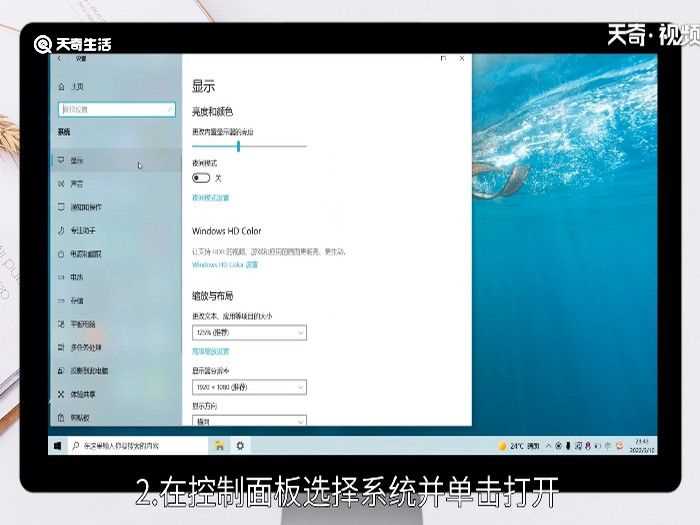Open the Windows Start menu

pos(58,446)
